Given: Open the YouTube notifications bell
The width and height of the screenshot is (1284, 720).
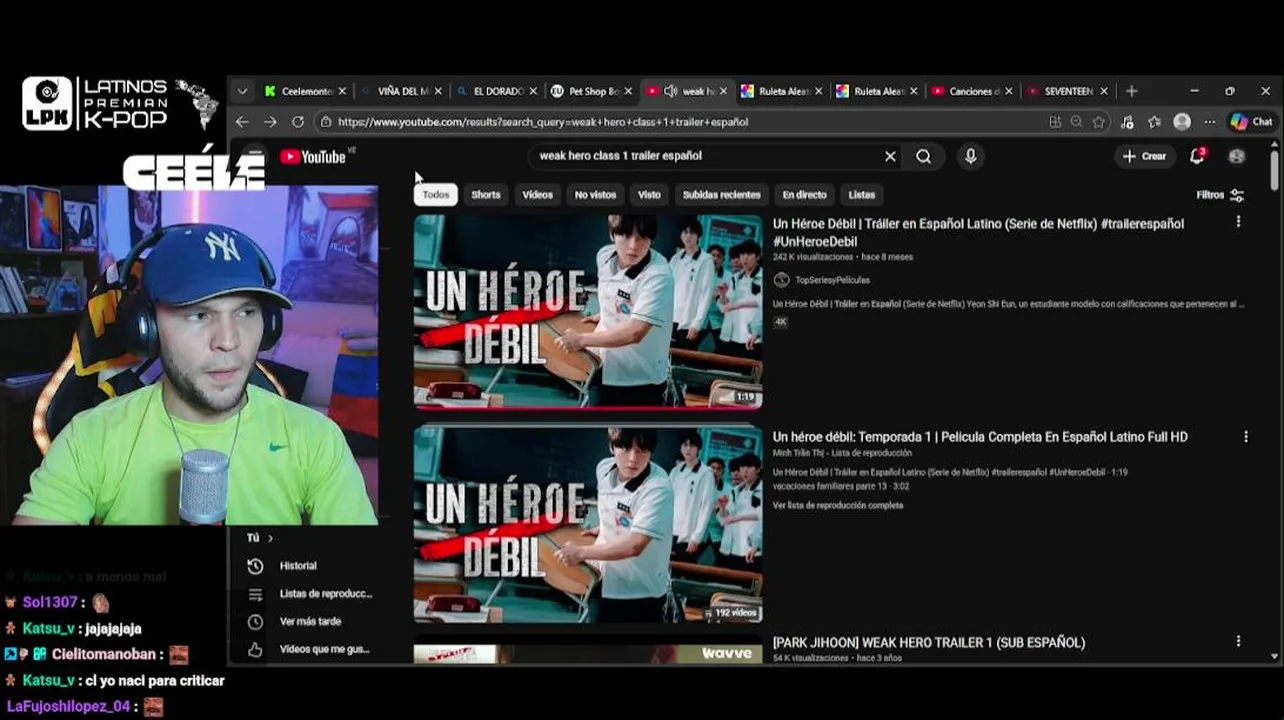Looking at the screenshot, I should (x=1197, y=156).
